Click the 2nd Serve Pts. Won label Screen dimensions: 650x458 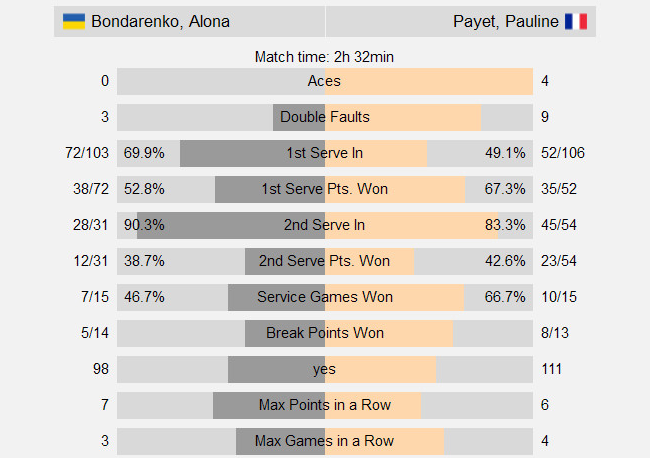[325, 261]
